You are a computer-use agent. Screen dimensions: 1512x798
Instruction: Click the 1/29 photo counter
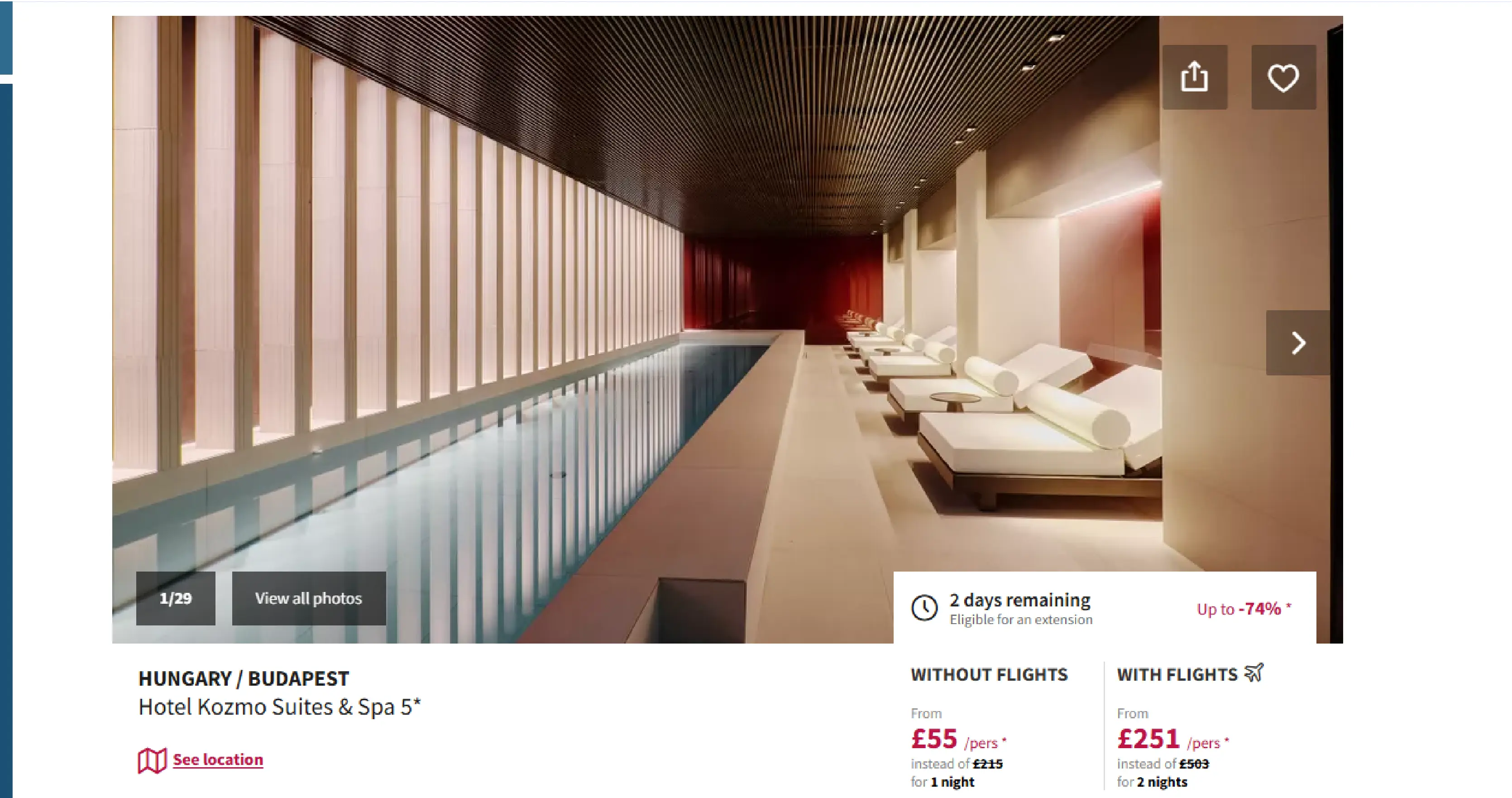pos(176,598)
